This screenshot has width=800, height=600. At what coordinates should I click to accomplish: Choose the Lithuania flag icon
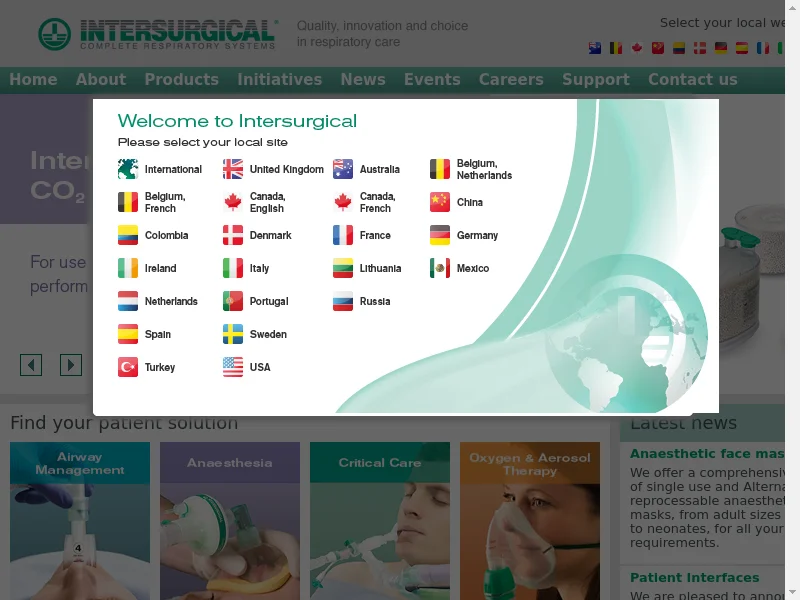pos(343,268)
